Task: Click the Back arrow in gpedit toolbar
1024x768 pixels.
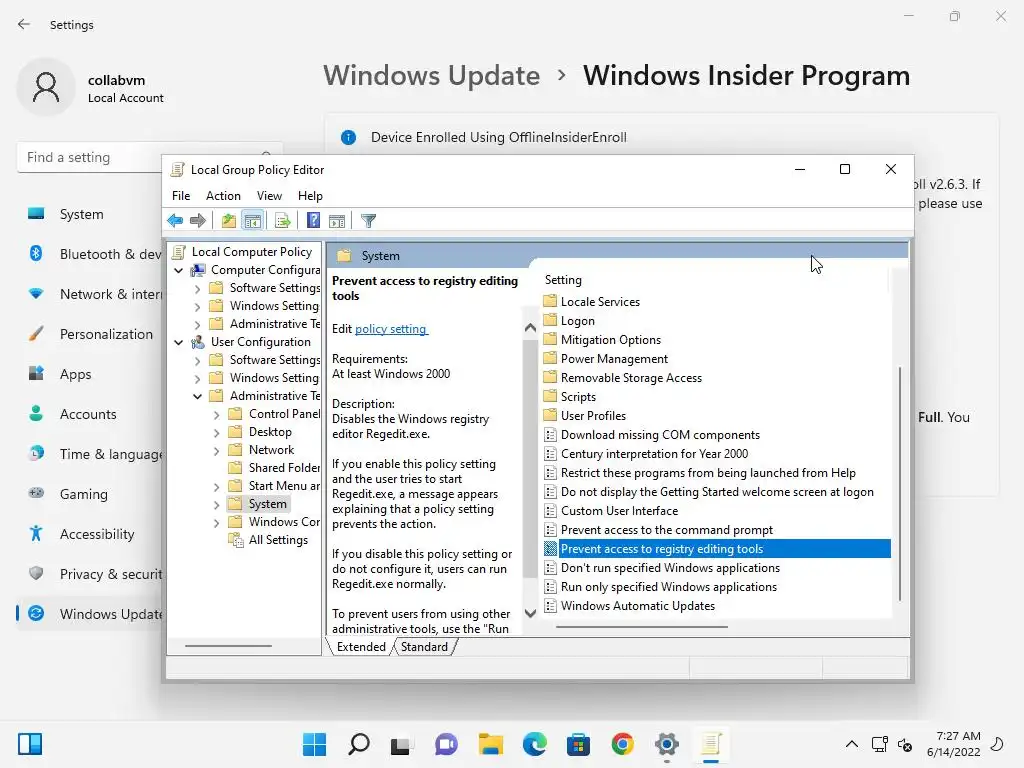Action: coord(175,221)
